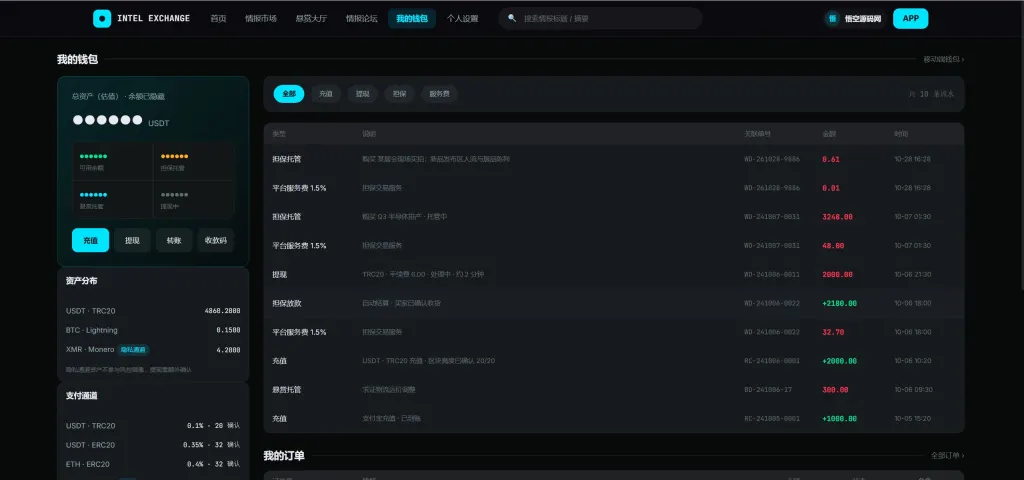
Task: Click the 转账 button
Action: pyautogui.click(x=174, y=240)
